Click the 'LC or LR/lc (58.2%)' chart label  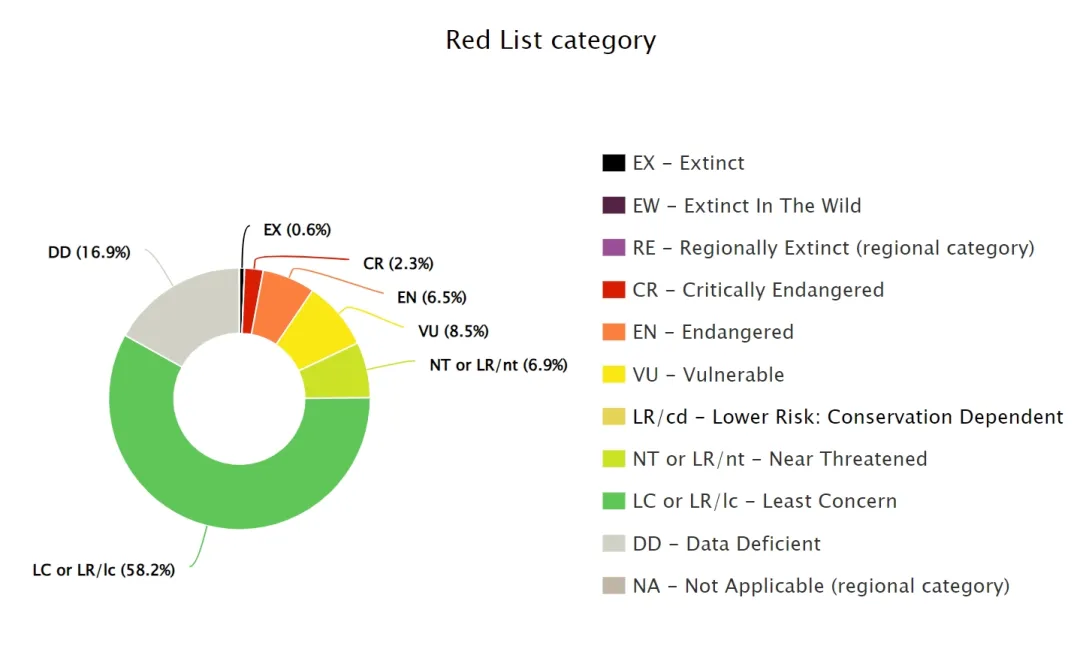[103, 571]
